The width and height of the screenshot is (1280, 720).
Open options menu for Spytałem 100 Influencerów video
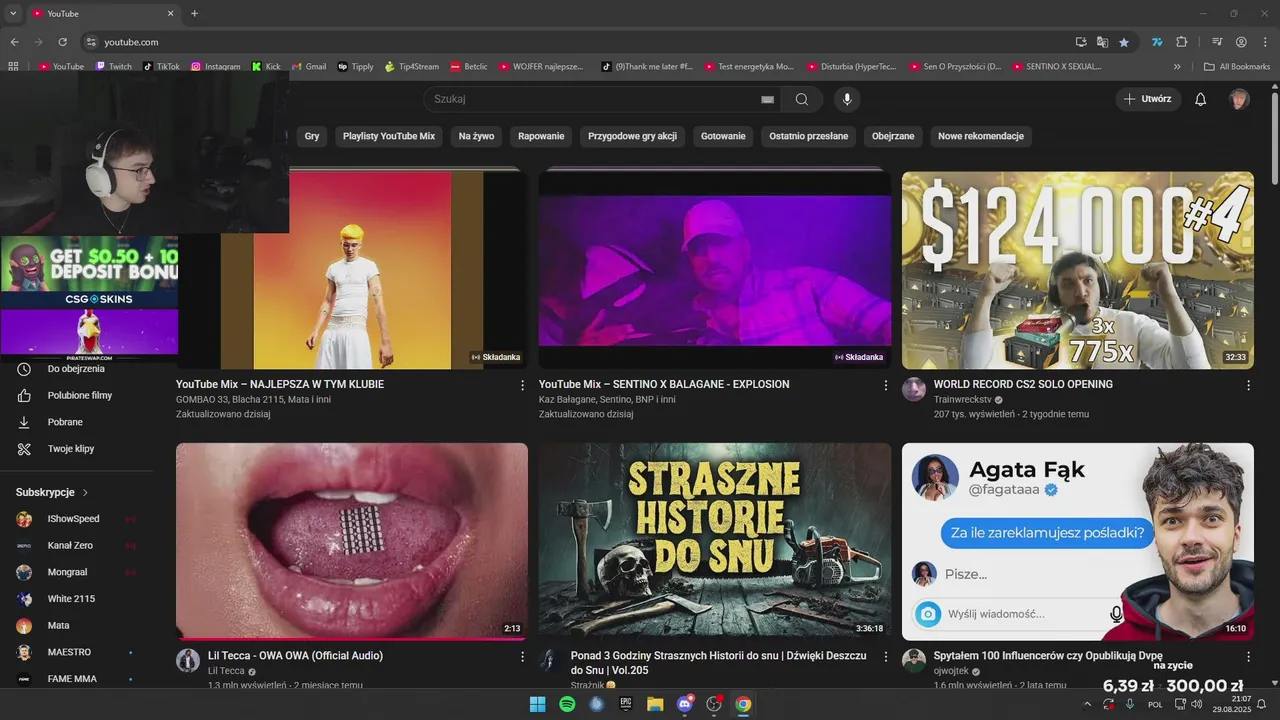tap(1248, 657)
